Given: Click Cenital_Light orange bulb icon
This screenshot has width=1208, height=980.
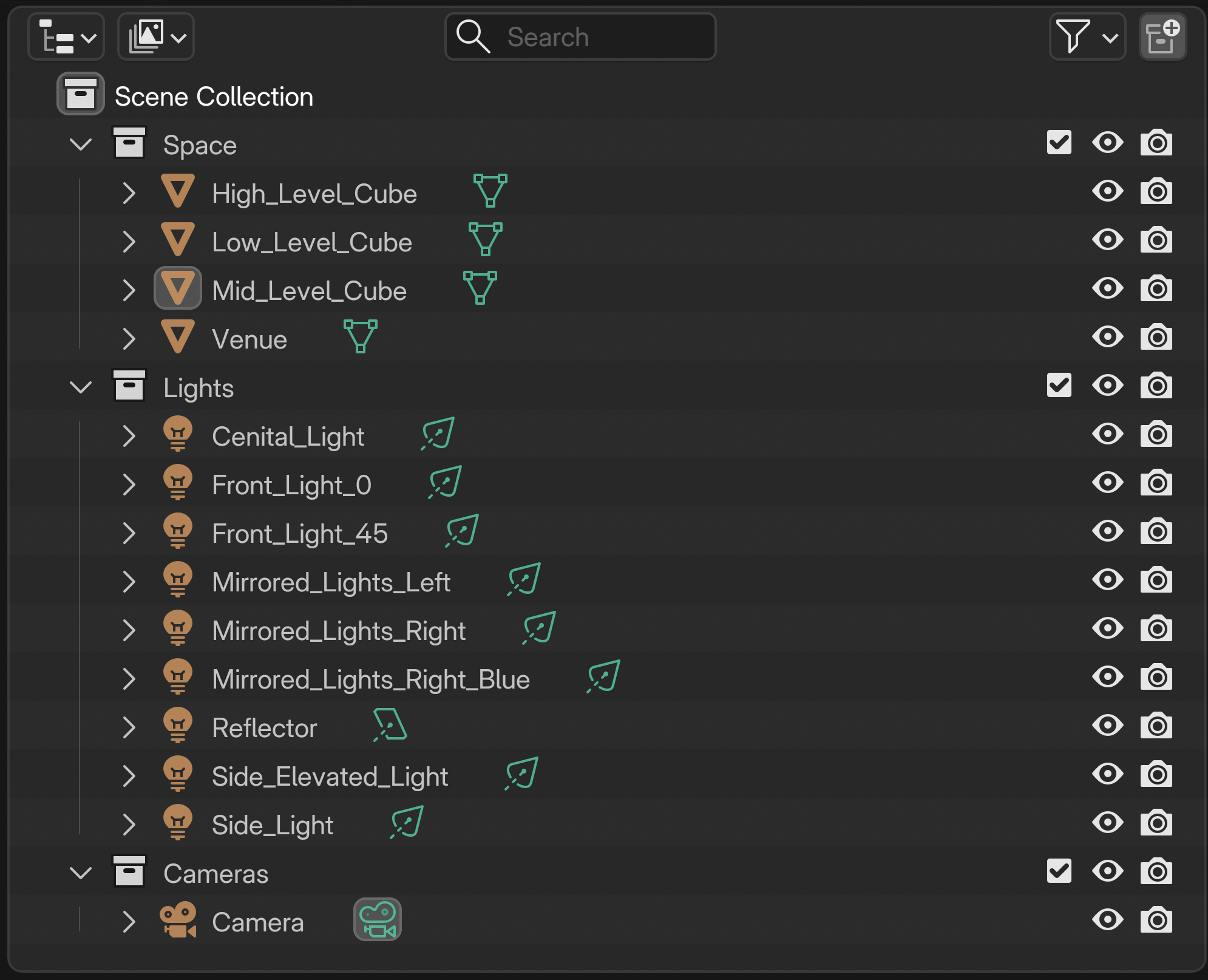Looking at the screenshot, I should pos(178,434).
